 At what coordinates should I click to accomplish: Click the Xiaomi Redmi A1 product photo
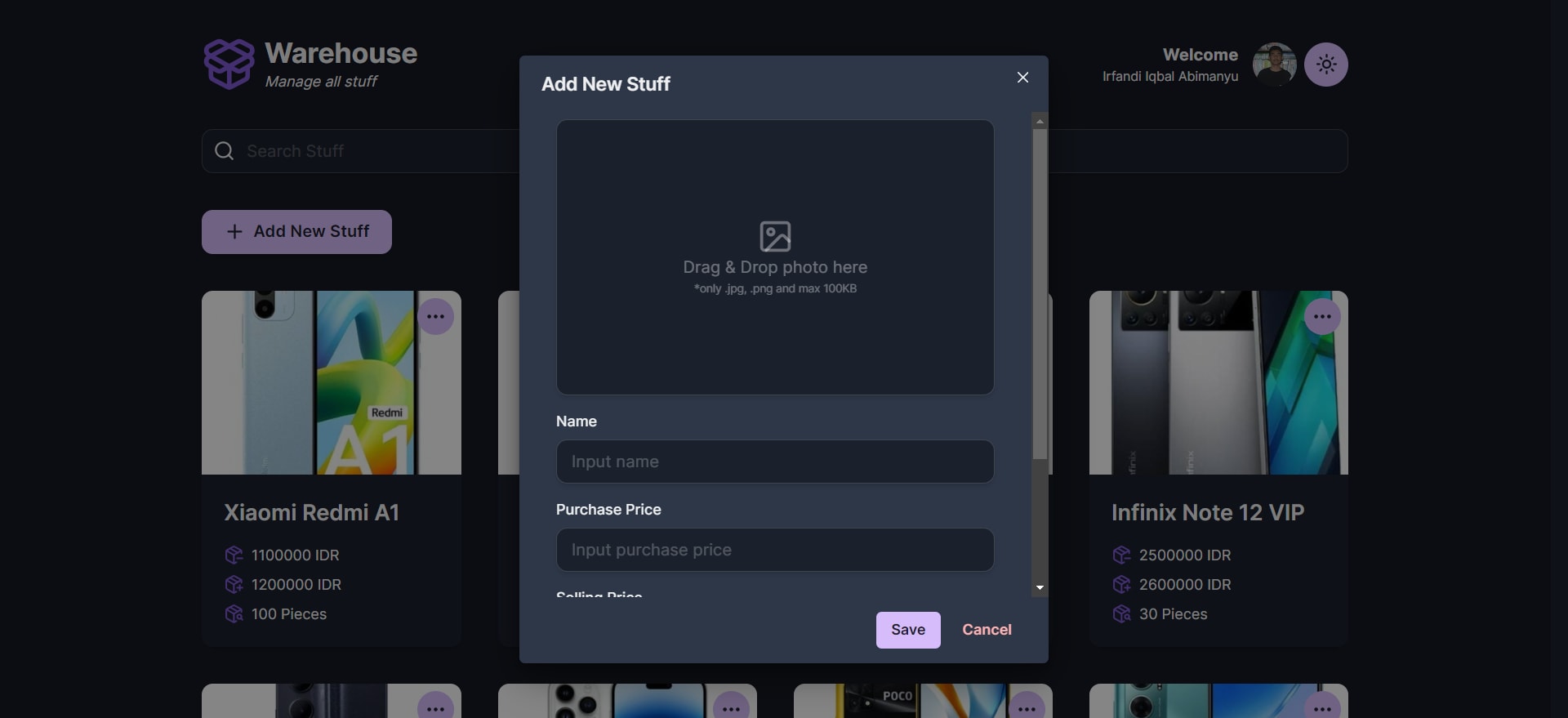[332, 382]
